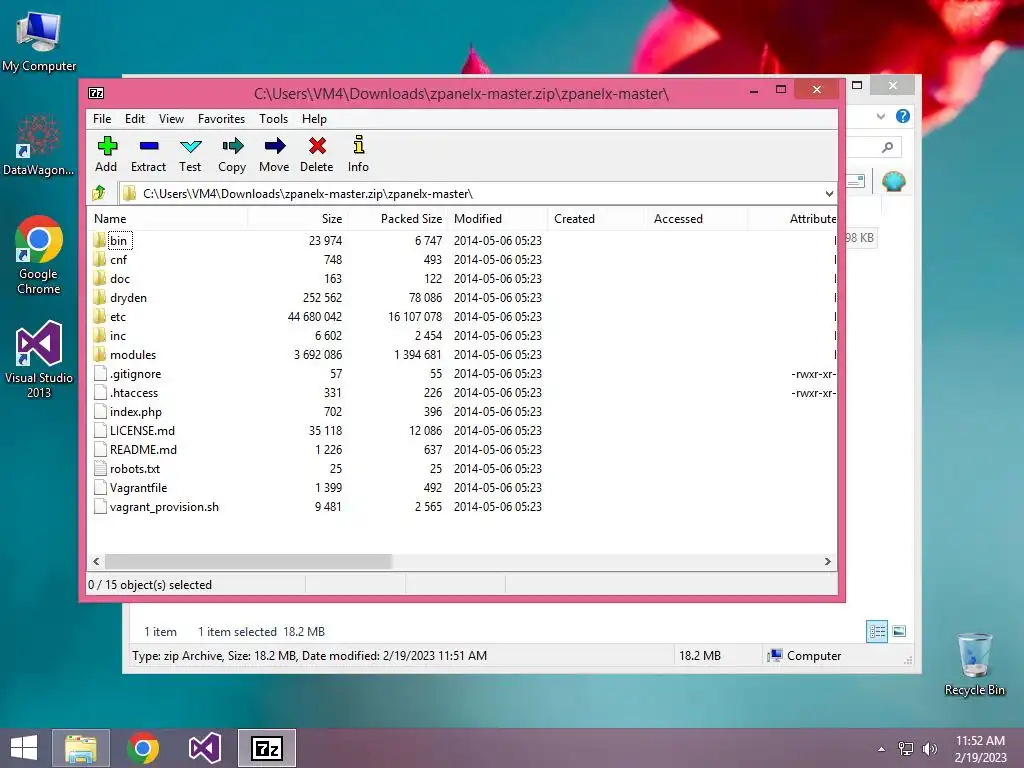Select the doc folder row
Screen dimensions: 1024x768
tap(462, 279)
